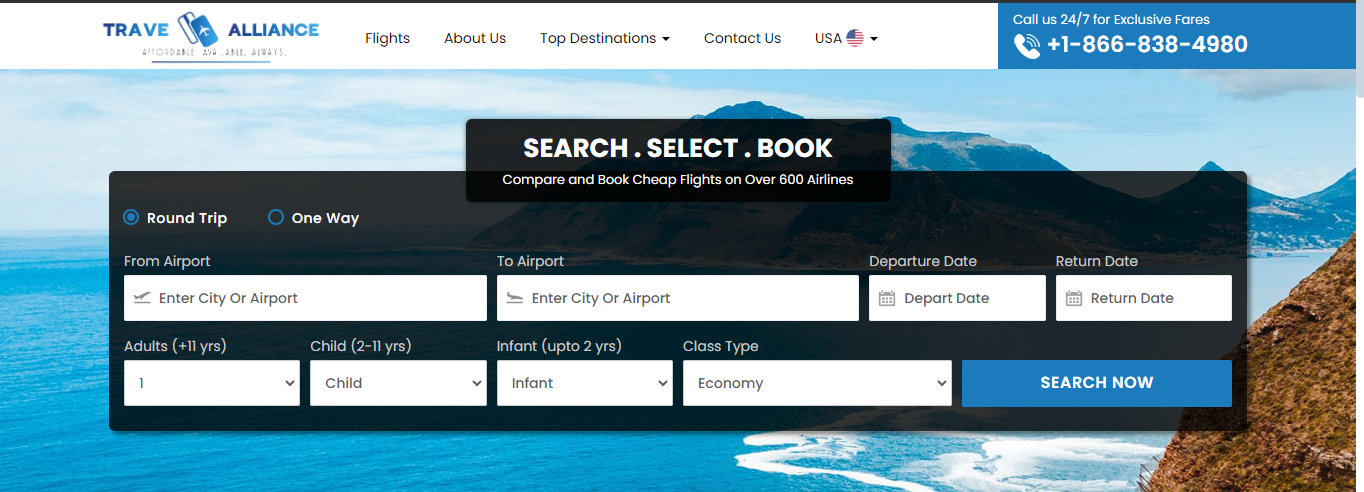Click the phone handset icon
The image size is (1364, 492).
click(1027, 45)
